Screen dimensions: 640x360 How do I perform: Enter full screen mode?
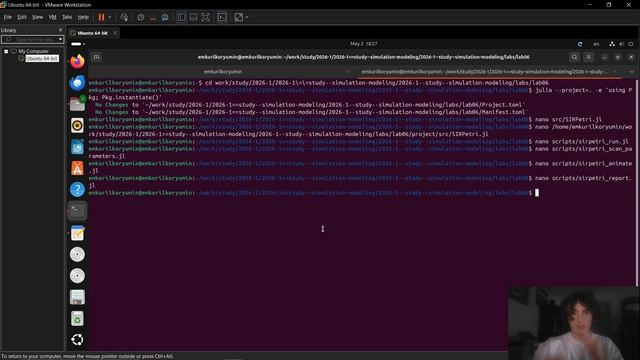[206, 17]
